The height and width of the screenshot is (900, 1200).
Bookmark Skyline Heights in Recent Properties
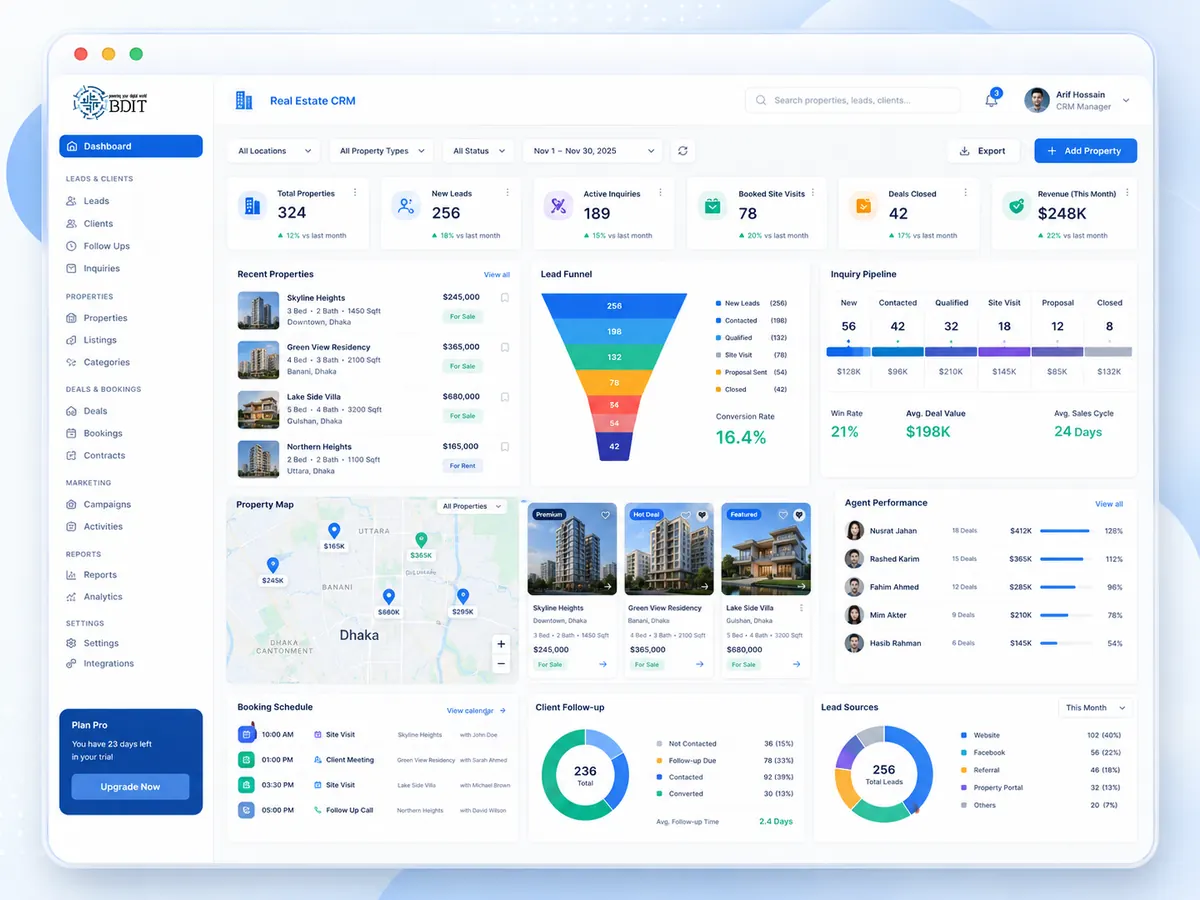[505, 297]
